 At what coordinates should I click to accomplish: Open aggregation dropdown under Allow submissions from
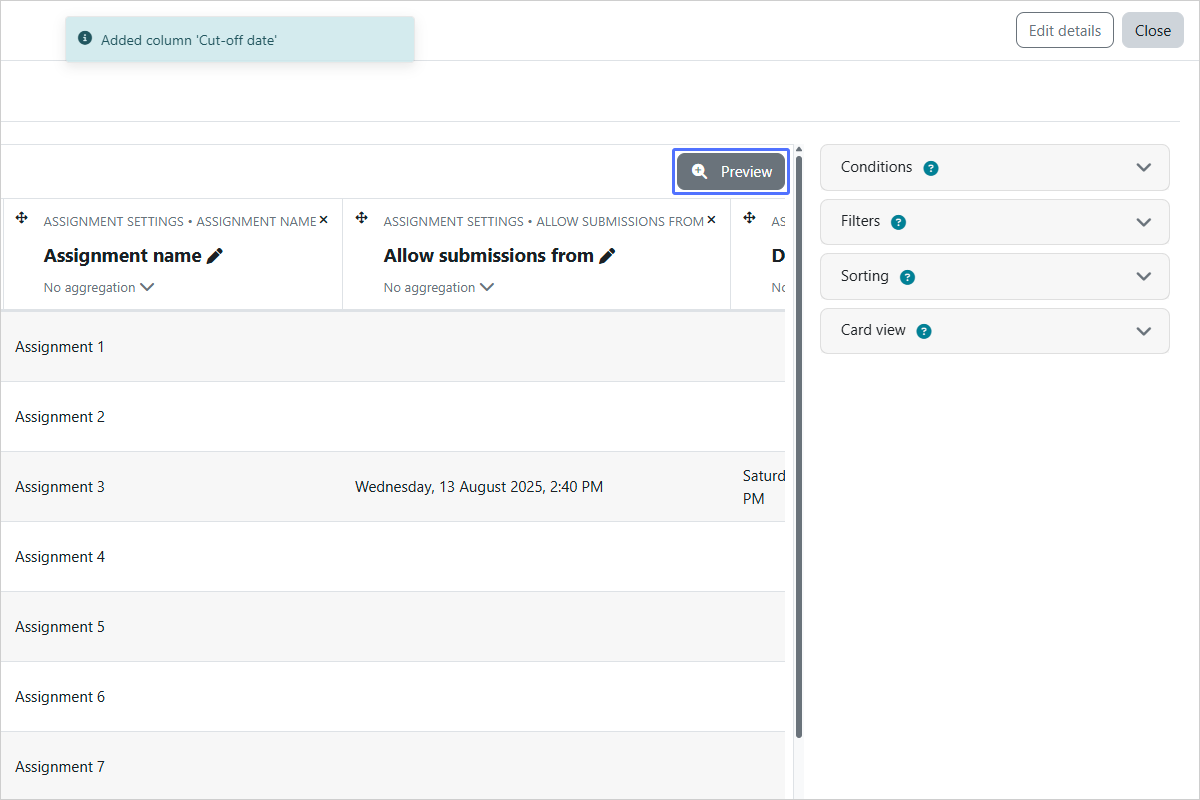pyautogui.click(x=439, y=287)
